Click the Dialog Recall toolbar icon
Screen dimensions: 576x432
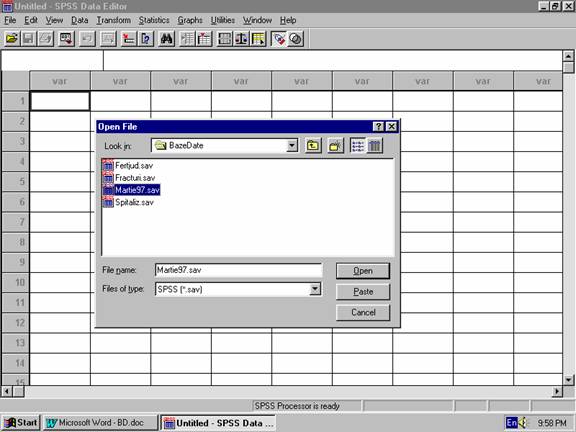click(x=66, y=39)
